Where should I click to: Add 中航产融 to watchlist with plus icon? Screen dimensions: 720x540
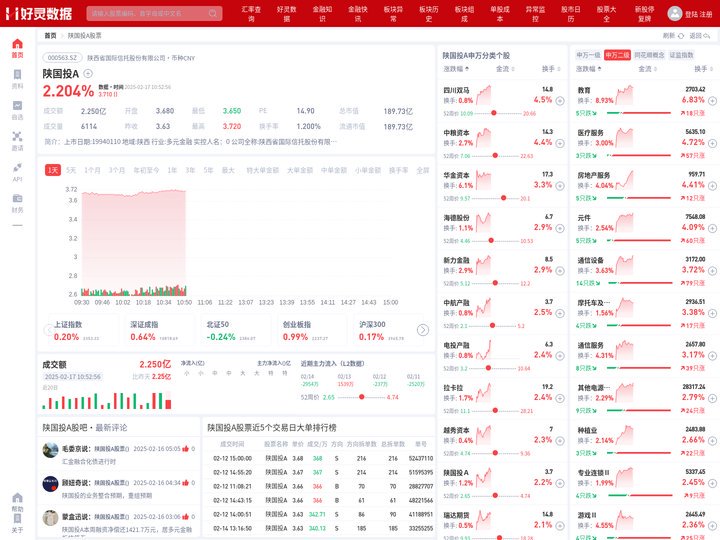coord(560,313)
